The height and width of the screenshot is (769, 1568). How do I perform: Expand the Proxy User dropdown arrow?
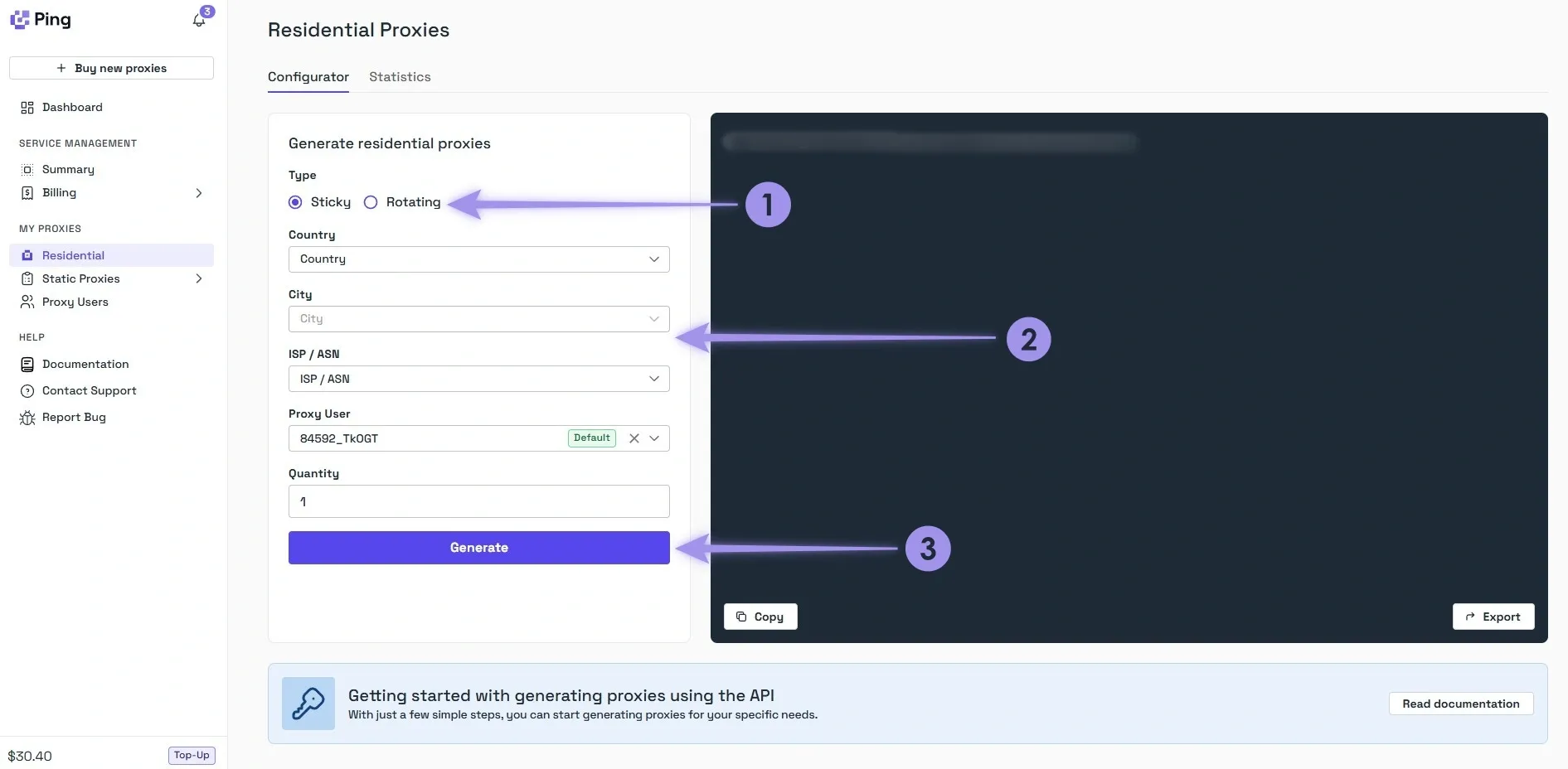[x=654, y=438]
